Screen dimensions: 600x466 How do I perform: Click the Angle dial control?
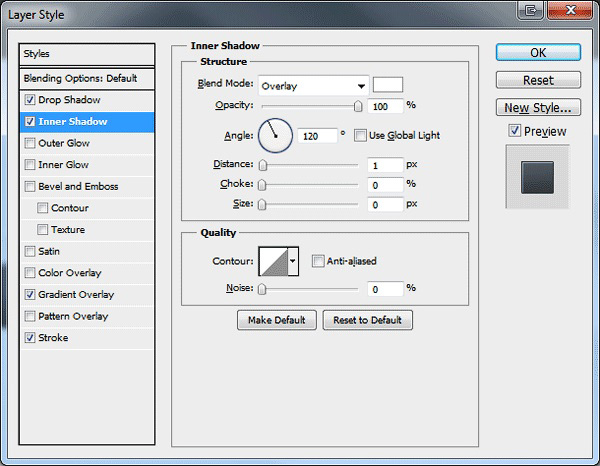pos(276,135)
